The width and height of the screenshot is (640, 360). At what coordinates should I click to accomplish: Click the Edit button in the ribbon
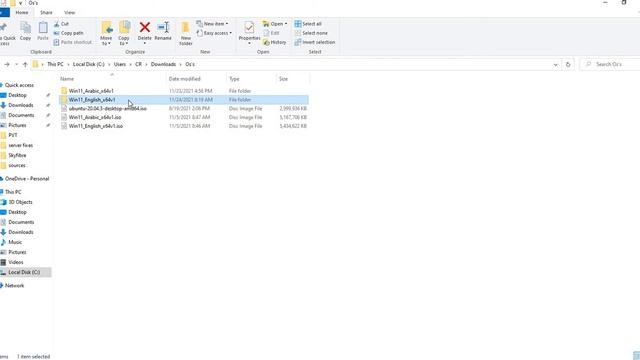coord(271,33)
